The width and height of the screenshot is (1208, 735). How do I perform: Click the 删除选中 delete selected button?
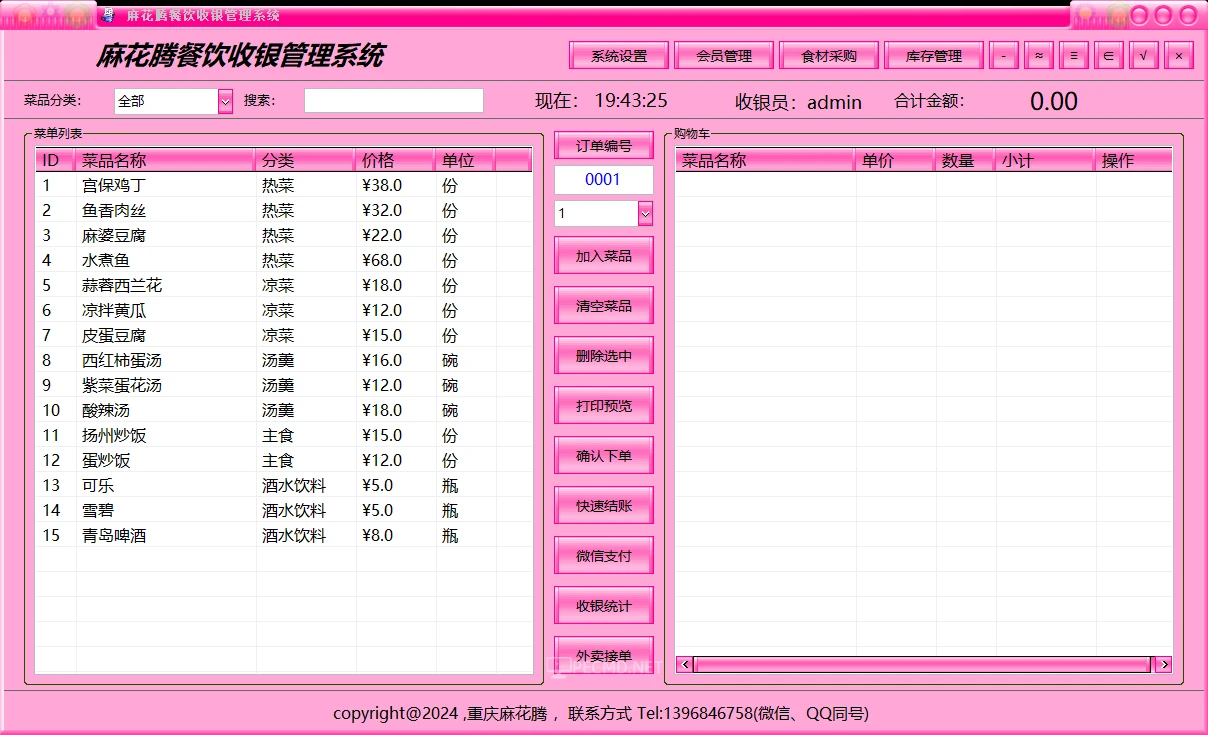[x=603, y=355]
